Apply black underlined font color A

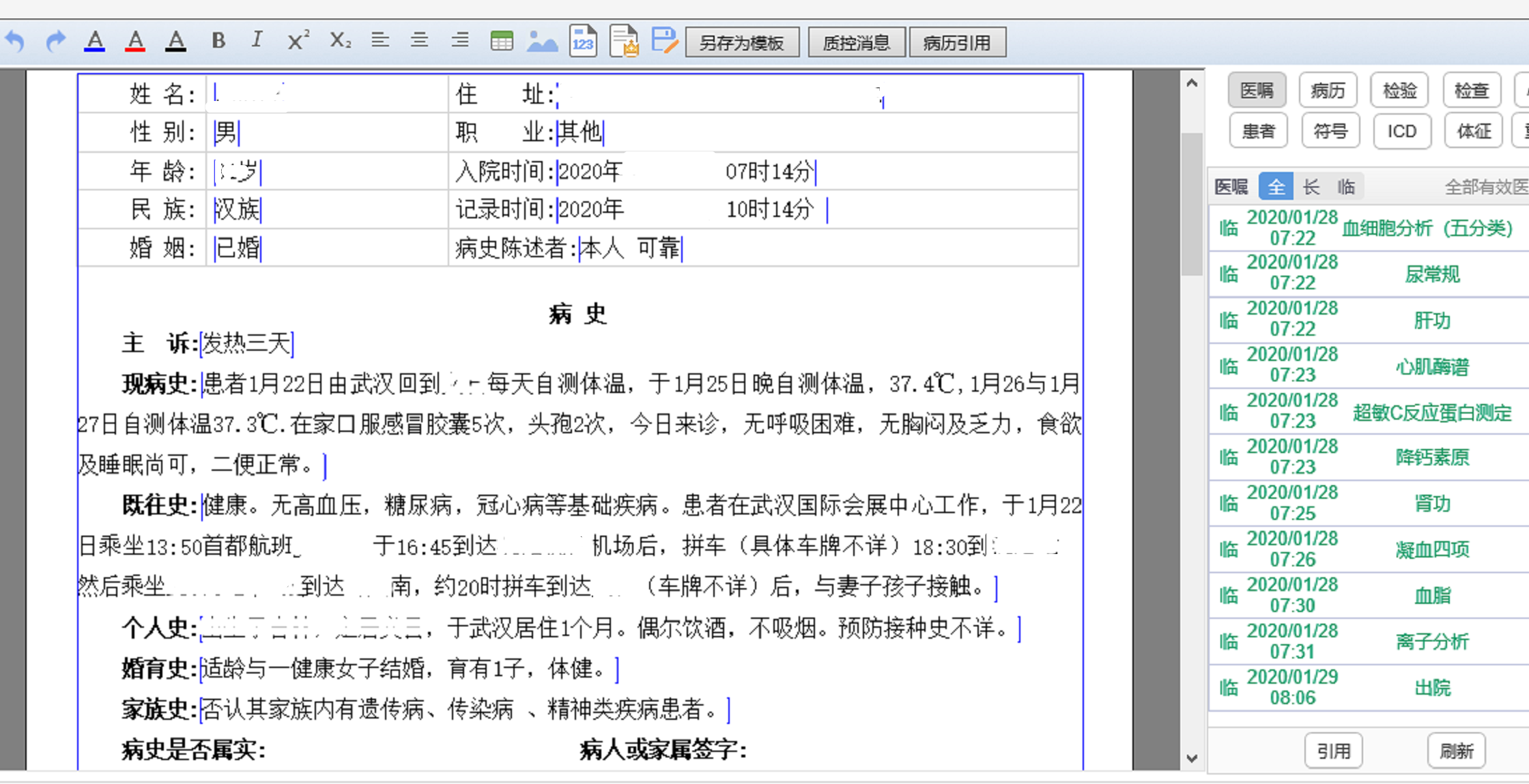(x=176, y=42)
